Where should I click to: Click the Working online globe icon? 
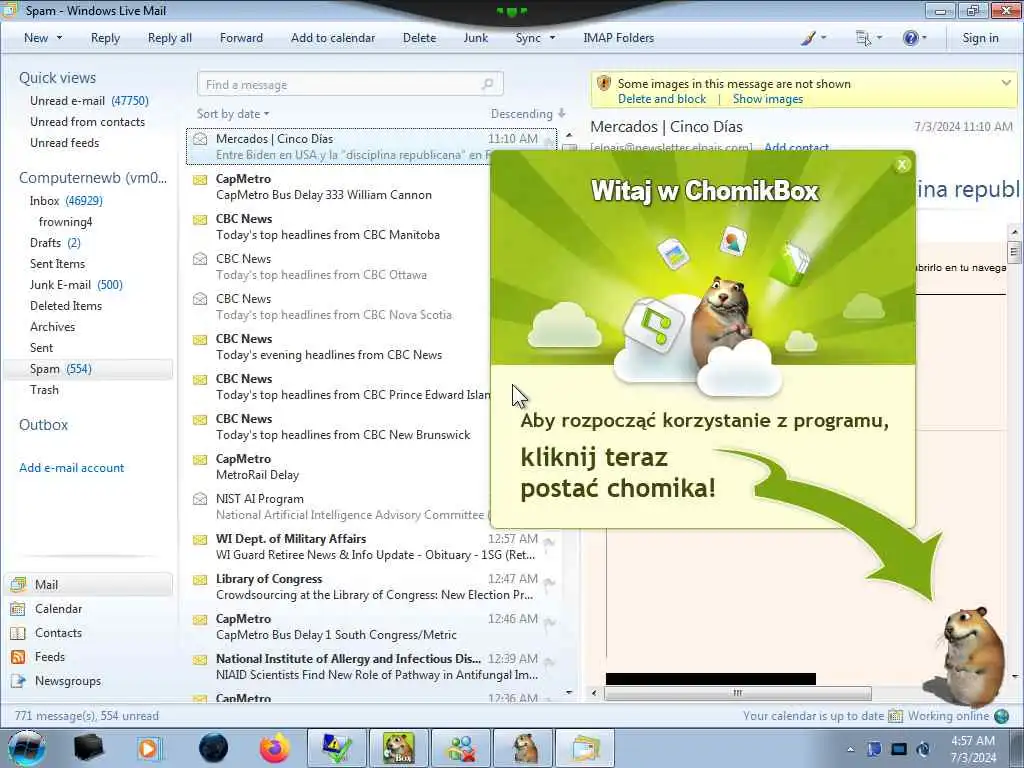[1001, 716]
